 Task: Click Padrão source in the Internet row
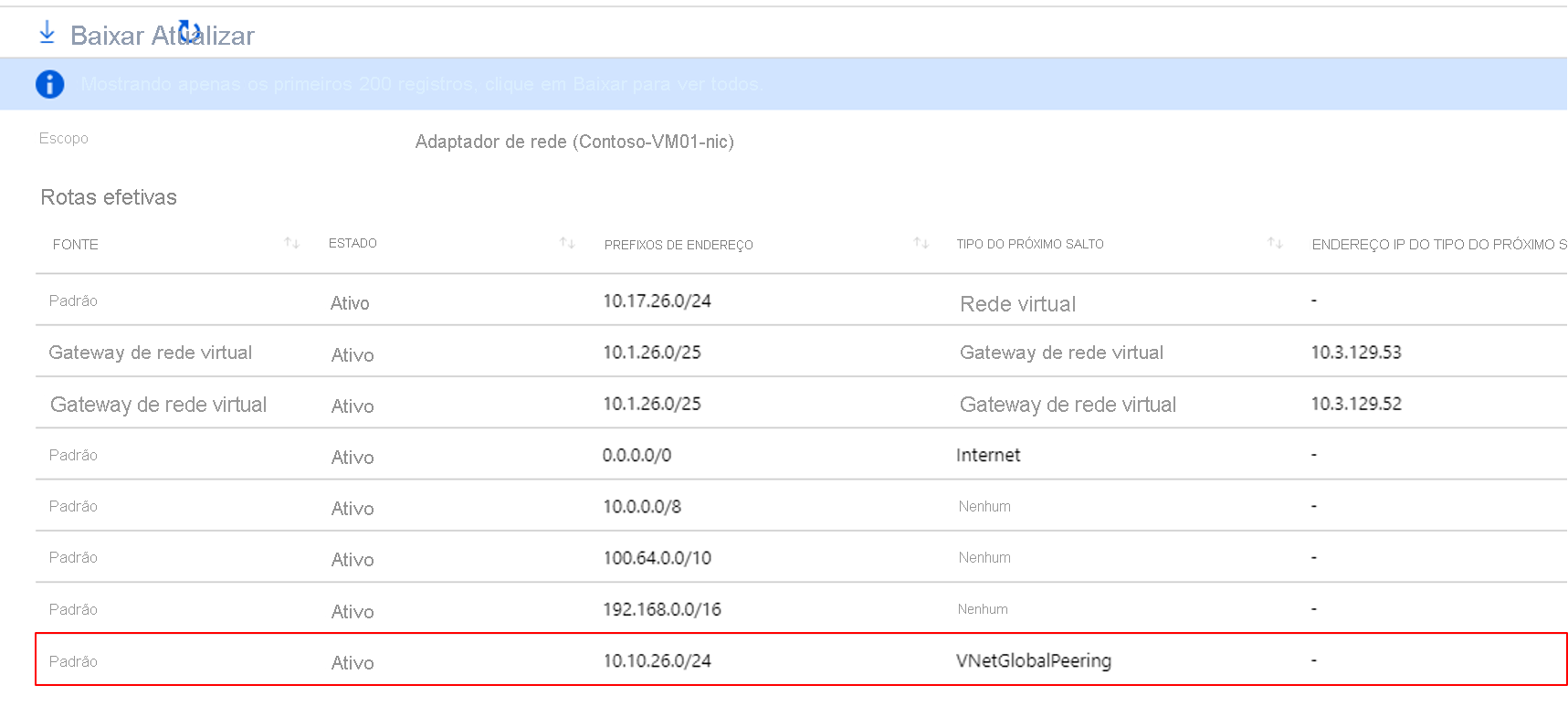73,455
